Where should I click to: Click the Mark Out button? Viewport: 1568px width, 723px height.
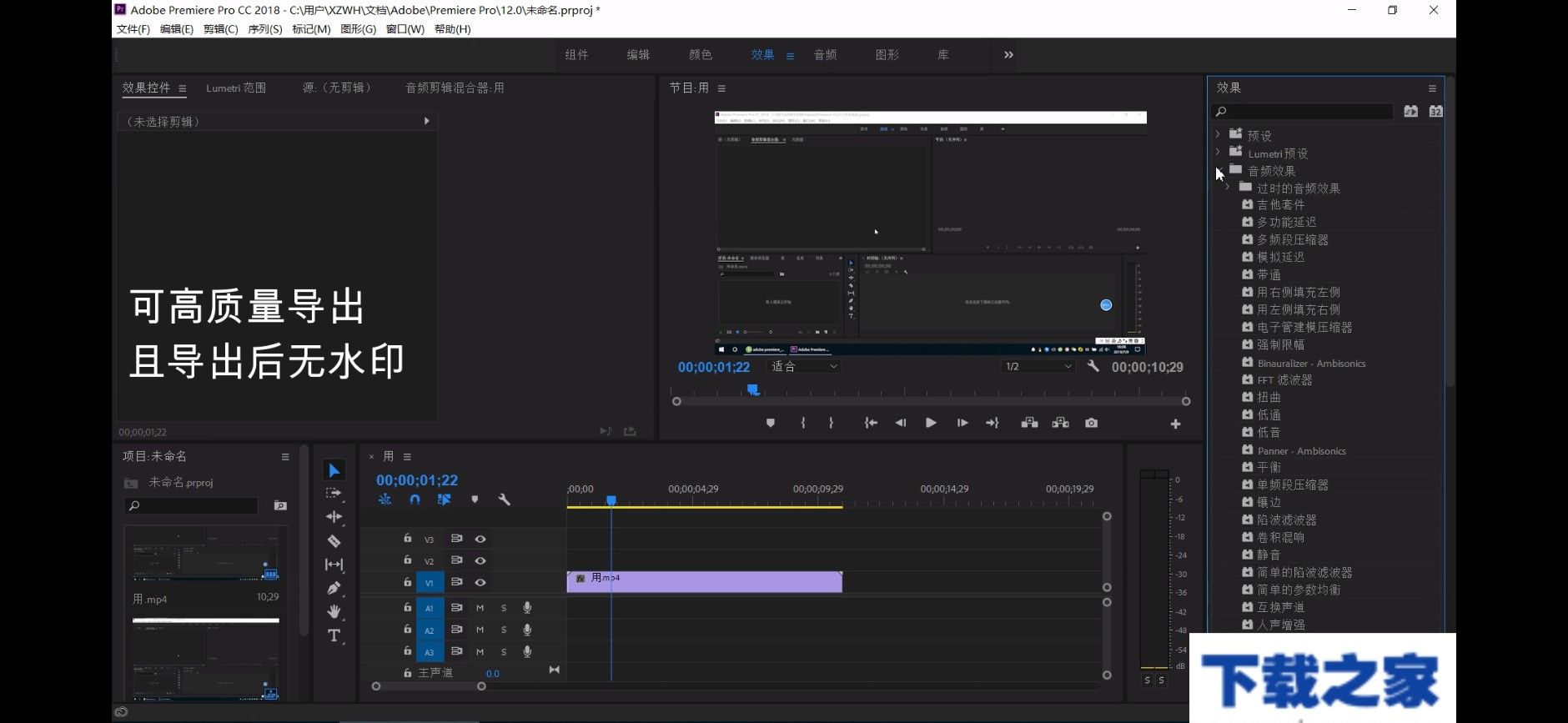832,424
